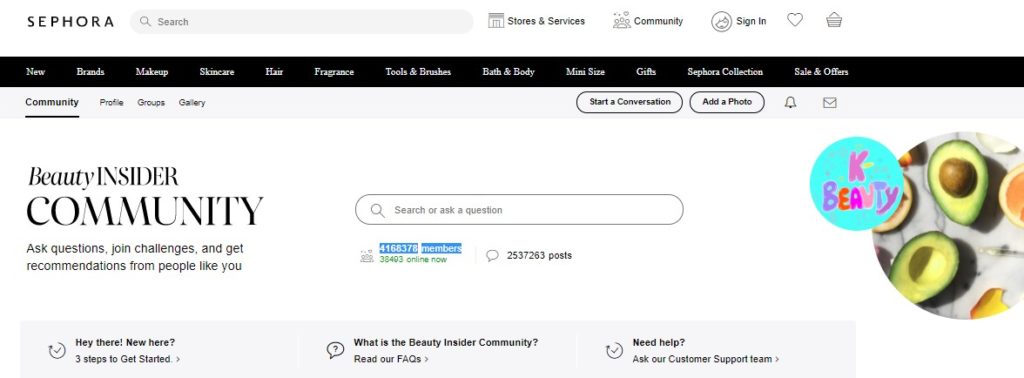Click What is the Beauty Insider Community? heading
The image size is (1024, 378).
tap(446, 342)
